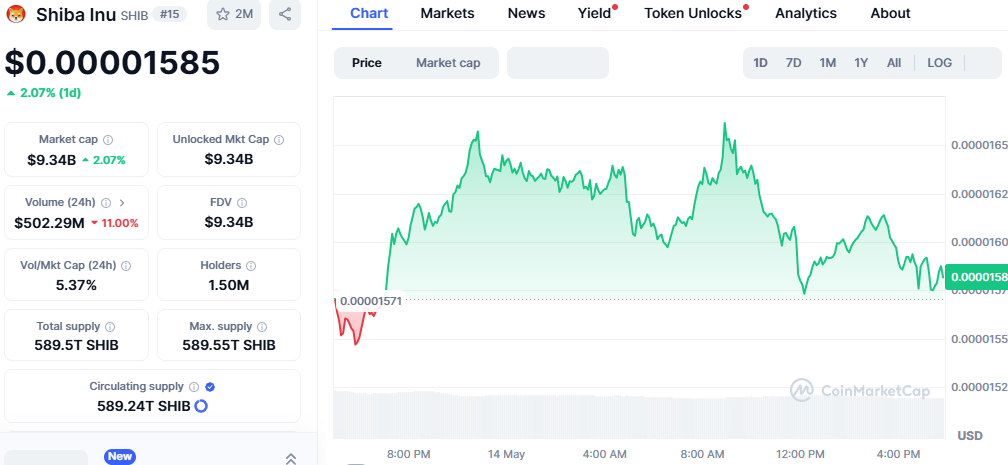Image resolution: width=1008 pixels, height=465 pixels.
Task: Open the Yield tab
Action: pyautogui.click(x=595, y=13)
